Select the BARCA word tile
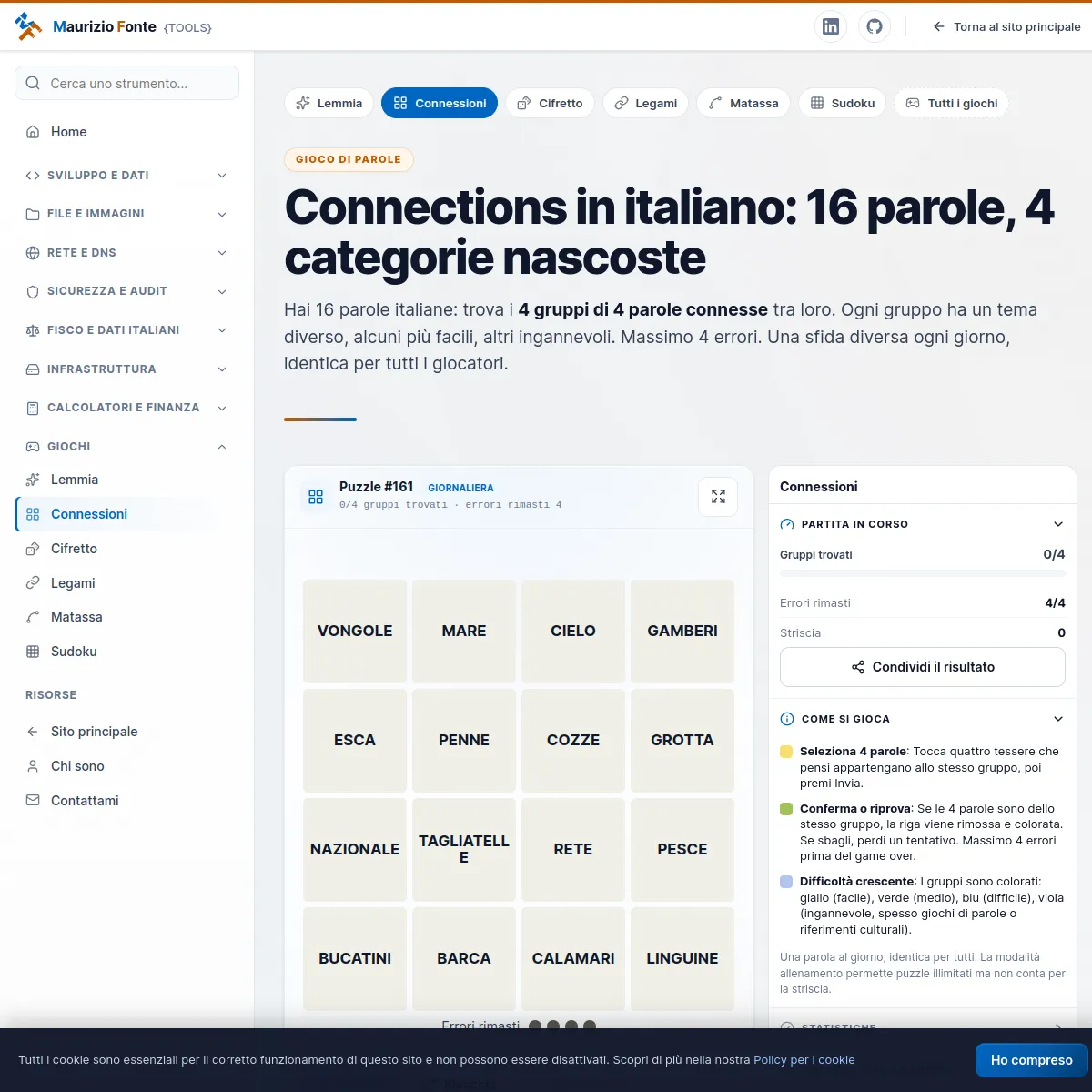 point(464,958)
